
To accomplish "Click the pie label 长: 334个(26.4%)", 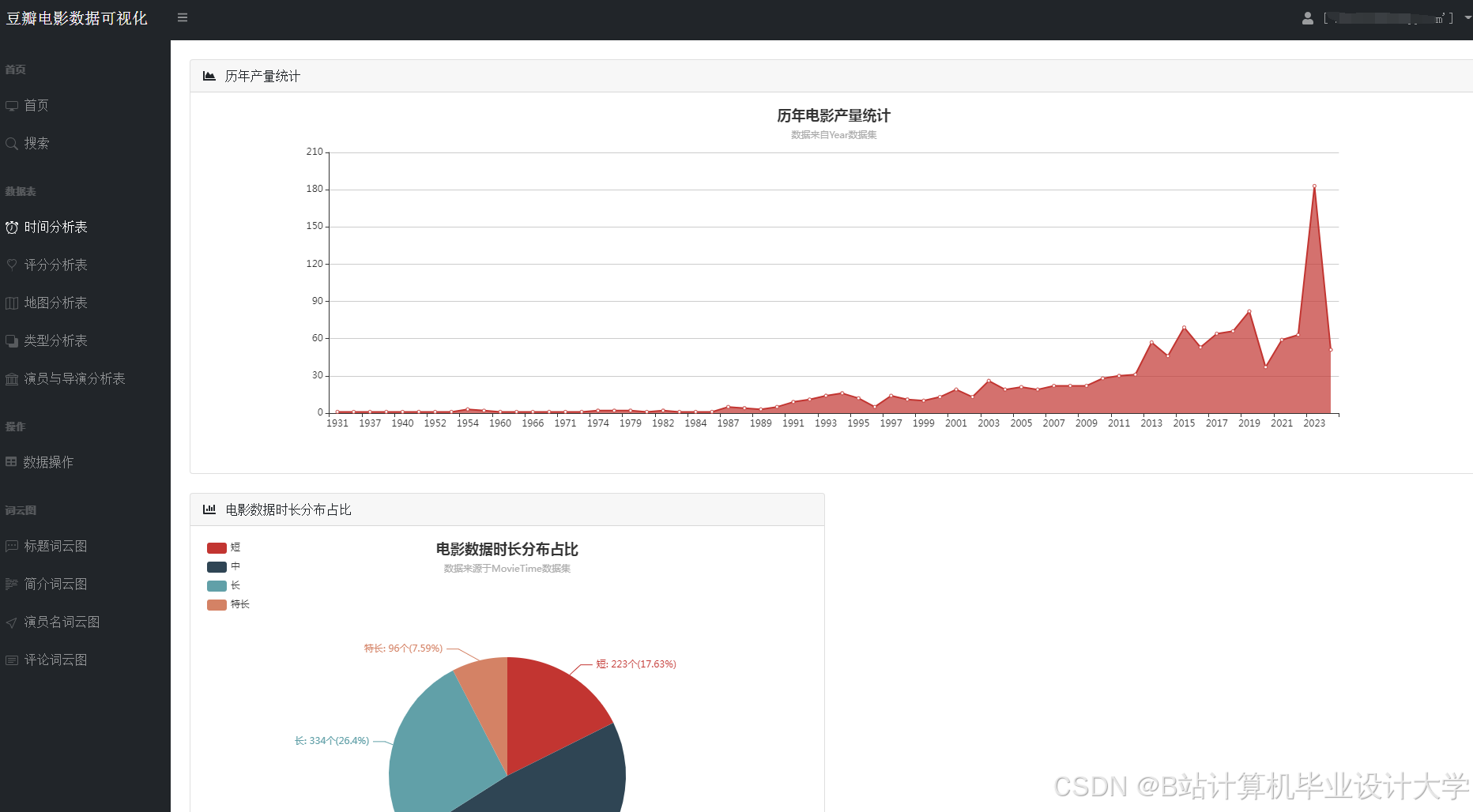I will tap(332, 741).
